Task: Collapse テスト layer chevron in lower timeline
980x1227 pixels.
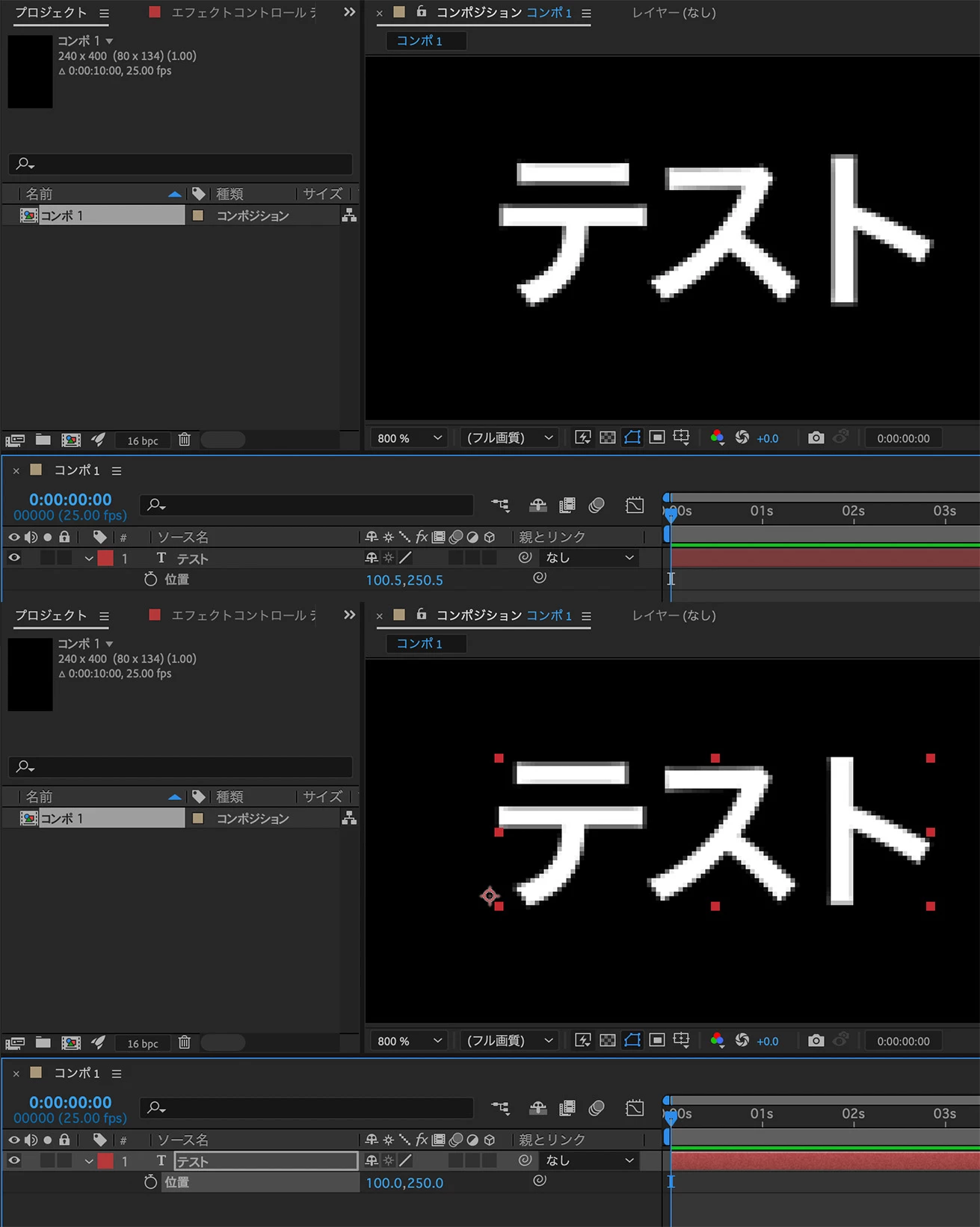Action: point(89,1161)
